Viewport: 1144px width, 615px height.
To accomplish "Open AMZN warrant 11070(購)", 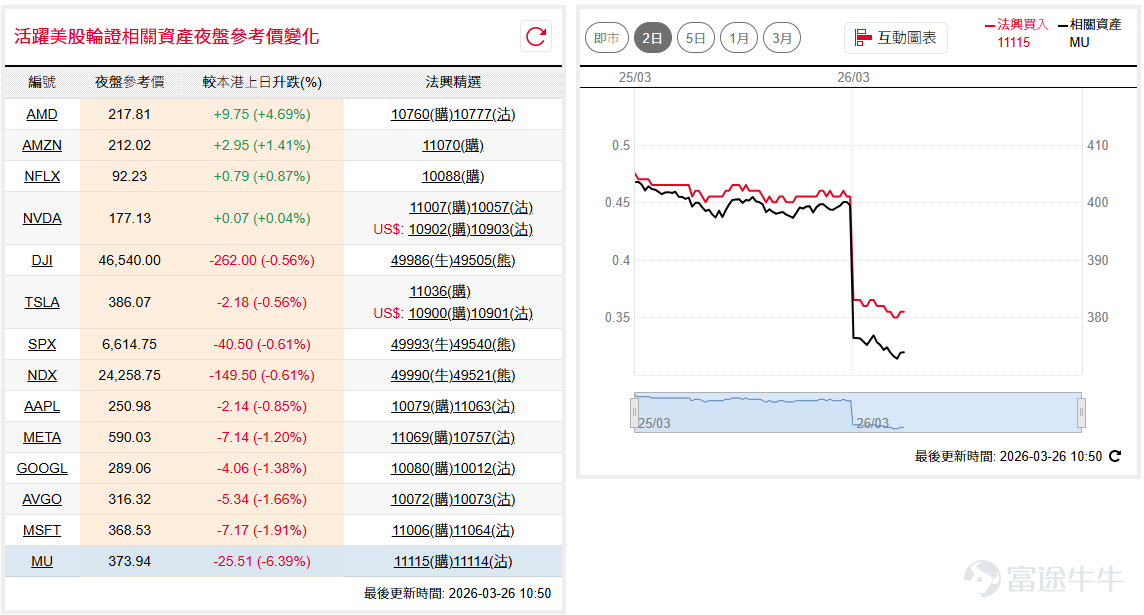I will point(453,145).
